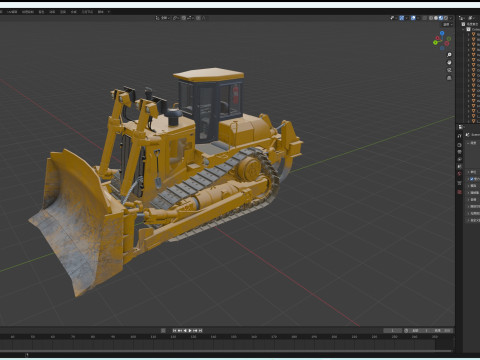Toggle viewport gizmos display

coord(402,18)
